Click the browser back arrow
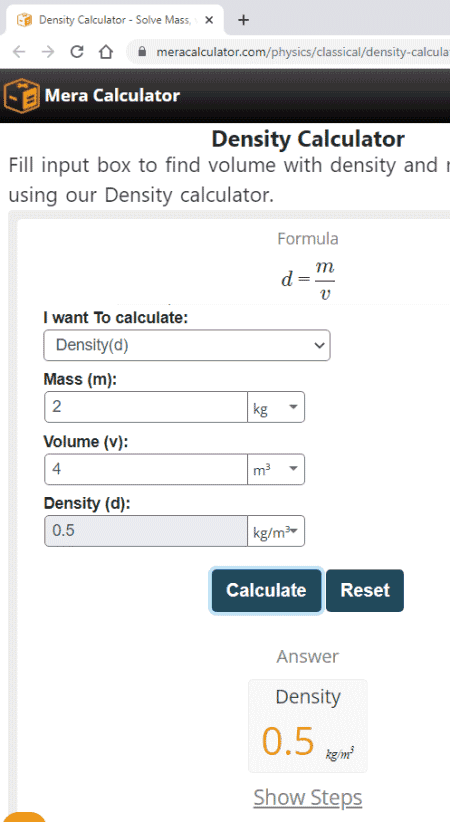This screenshot has width=450, height=822. pos(19,51)
